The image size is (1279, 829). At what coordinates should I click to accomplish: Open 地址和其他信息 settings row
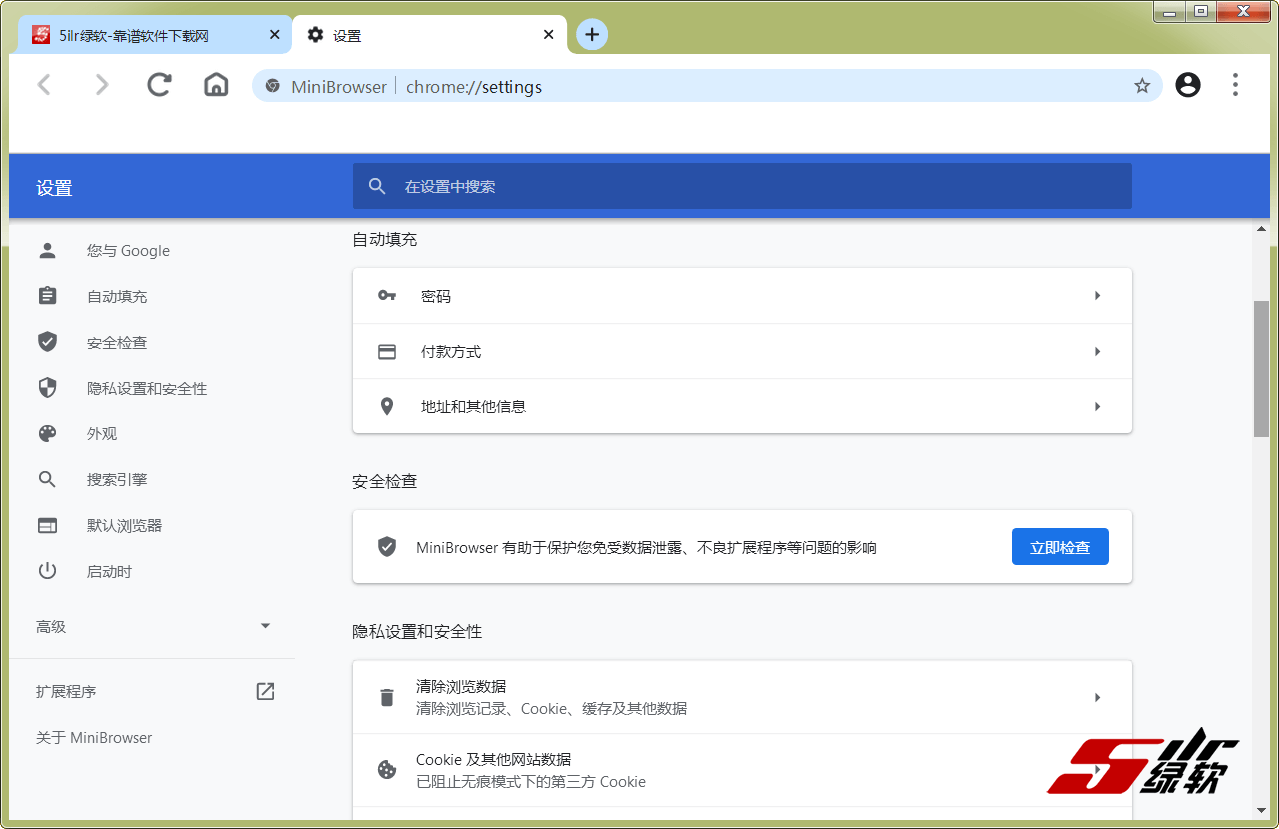pos(742,407)
